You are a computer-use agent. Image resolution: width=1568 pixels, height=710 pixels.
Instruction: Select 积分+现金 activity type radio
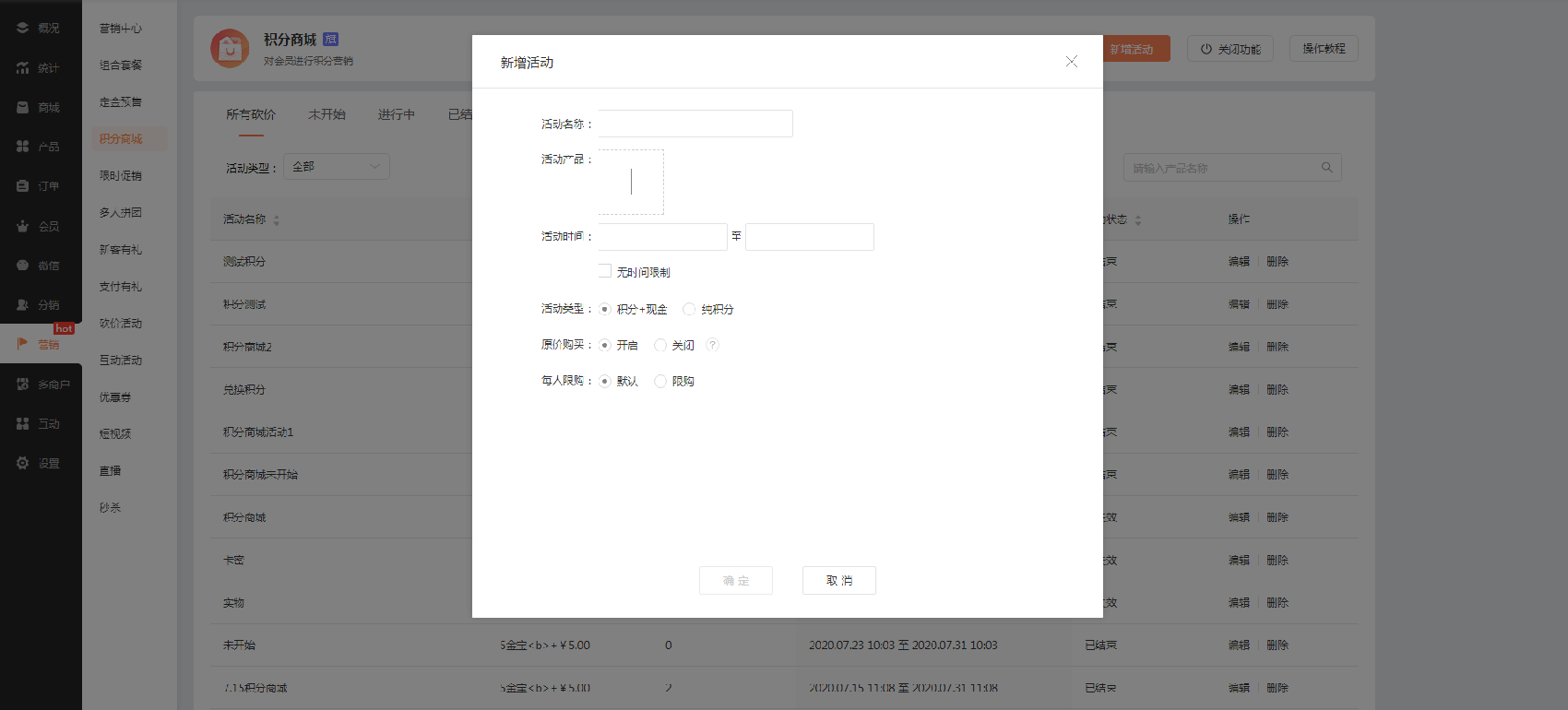click(x=605, y=309)
